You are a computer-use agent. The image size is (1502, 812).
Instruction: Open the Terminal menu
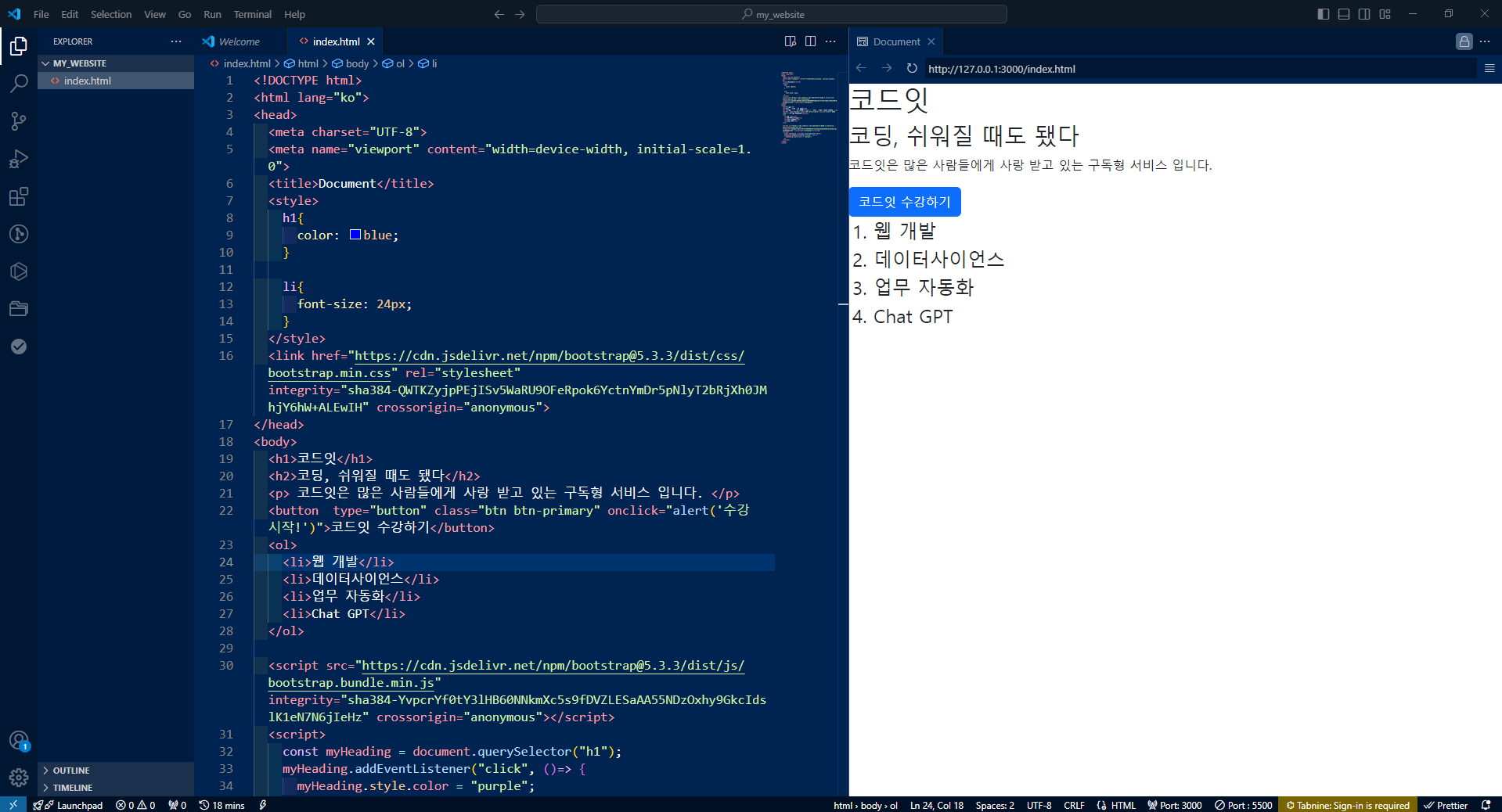[x=253, y=14]
